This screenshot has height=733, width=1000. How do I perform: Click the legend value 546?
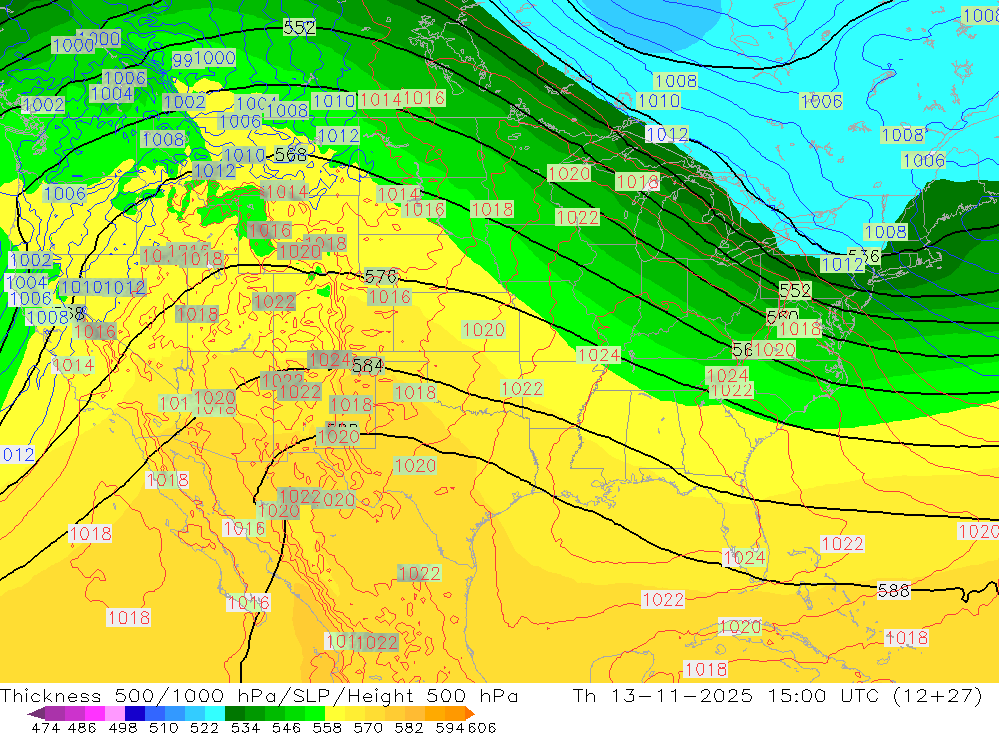[x=286, y=727]
